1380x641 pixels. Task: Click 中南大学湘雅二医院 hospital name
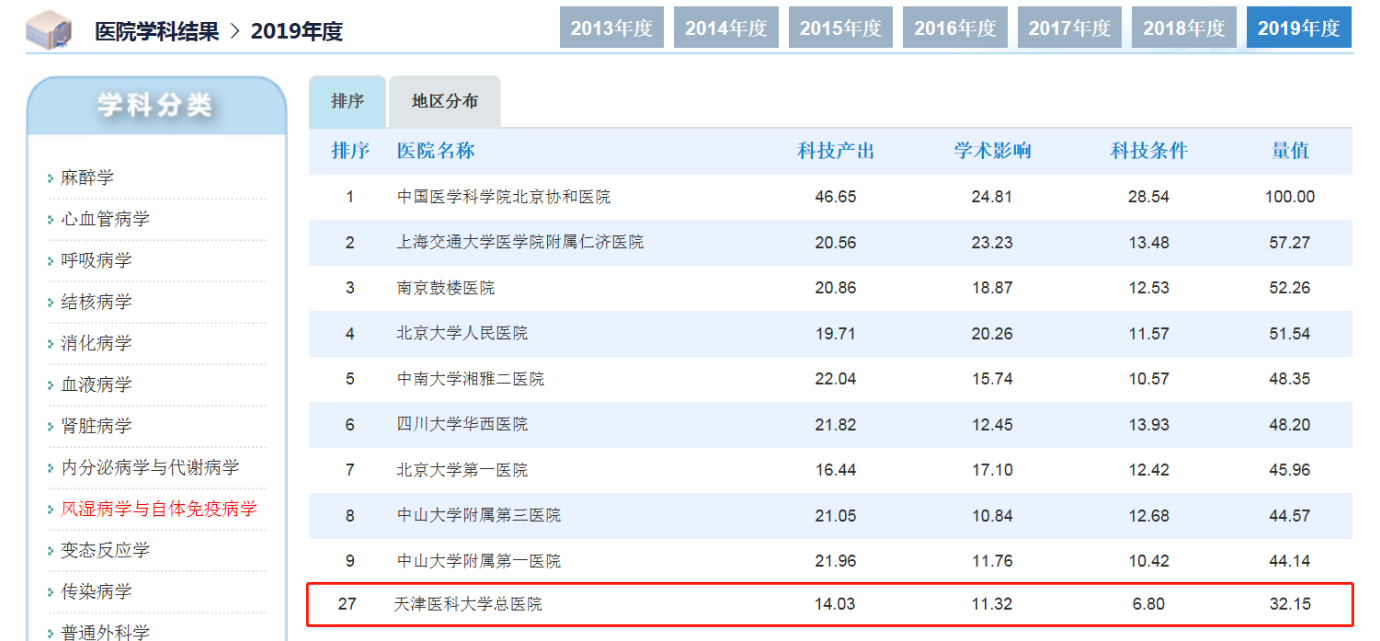point(470,379)
